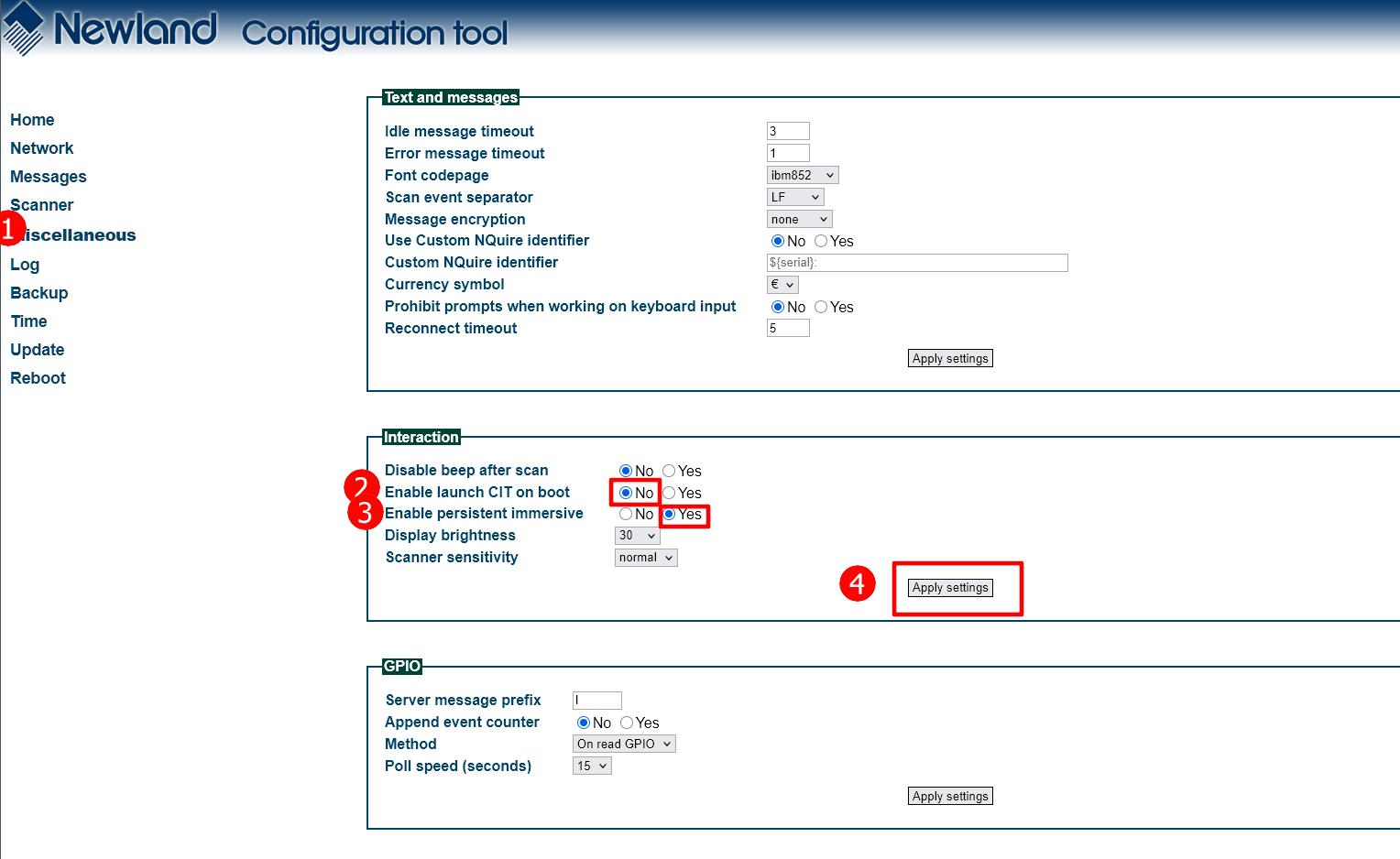Expand the Font codepage dropdown
1400x859 pixels.
tap(802, 175)
